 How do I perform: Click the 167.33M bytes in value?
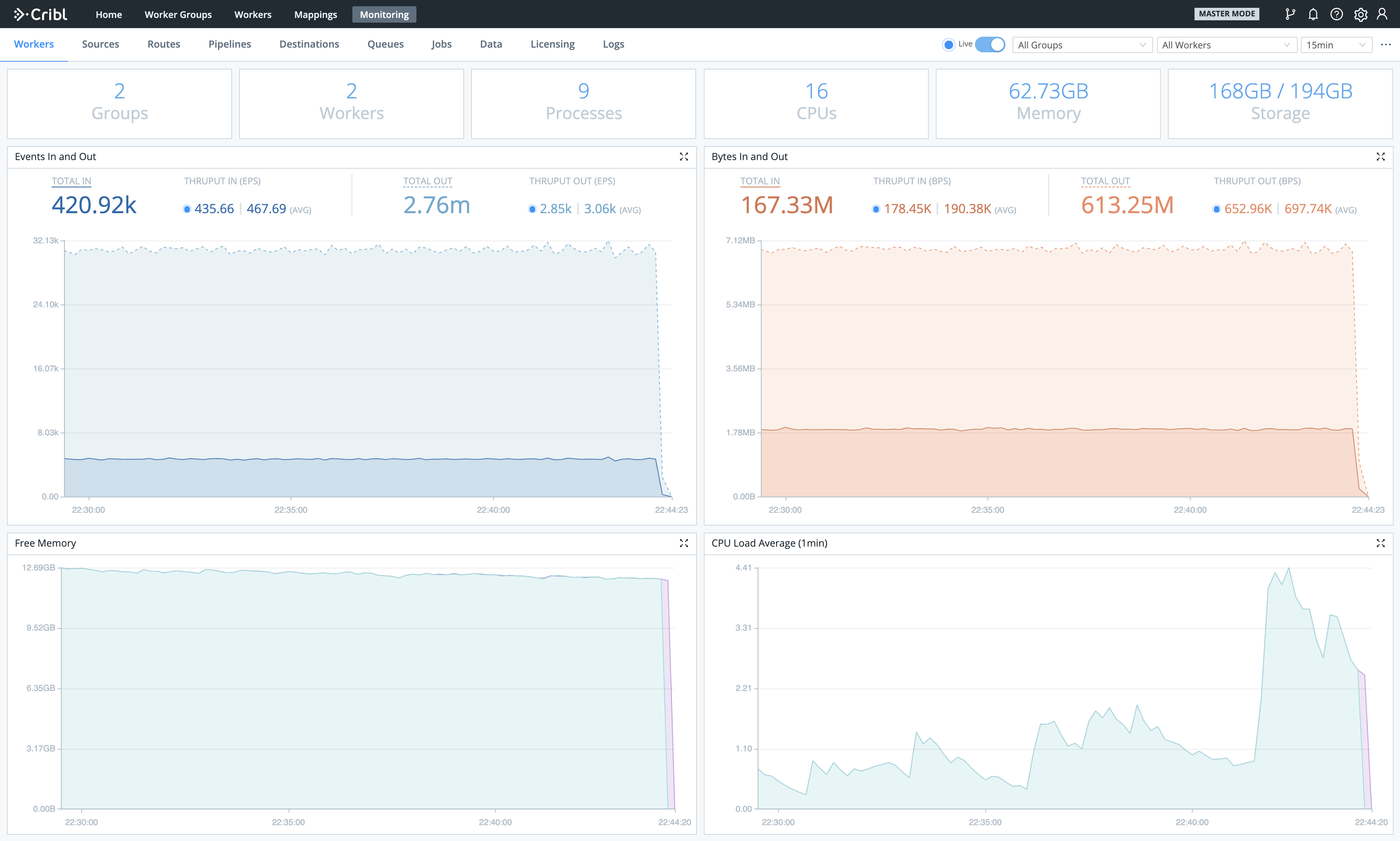click(x=787, y=205)
